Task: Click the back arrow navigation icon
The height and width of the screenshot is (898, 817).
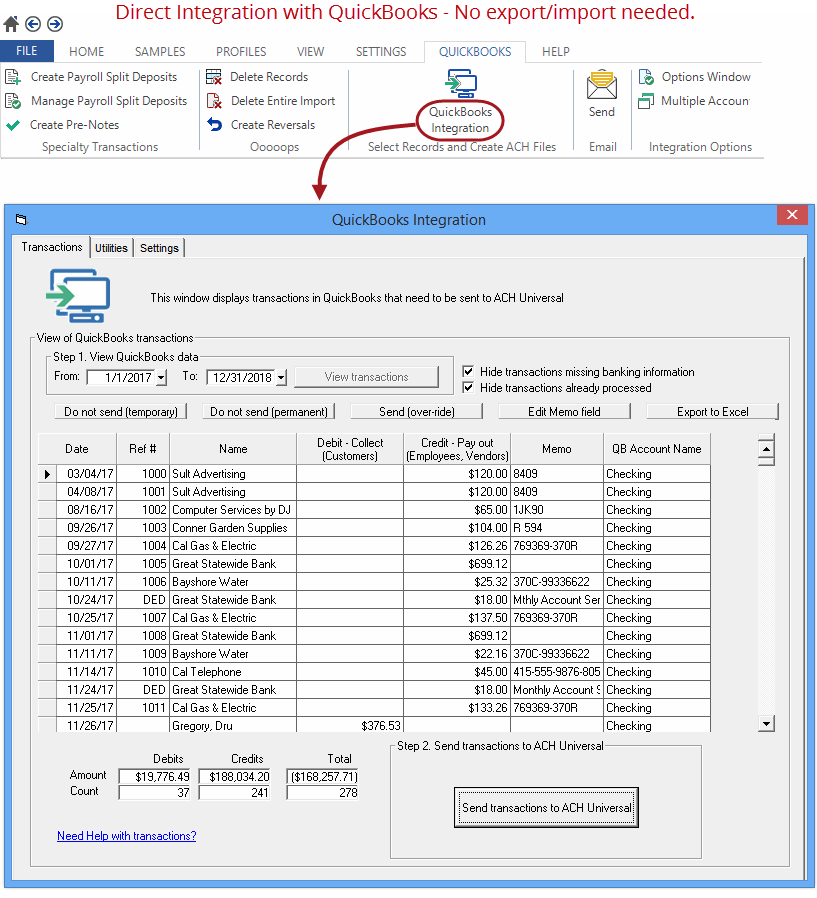Action: [33, 23]
